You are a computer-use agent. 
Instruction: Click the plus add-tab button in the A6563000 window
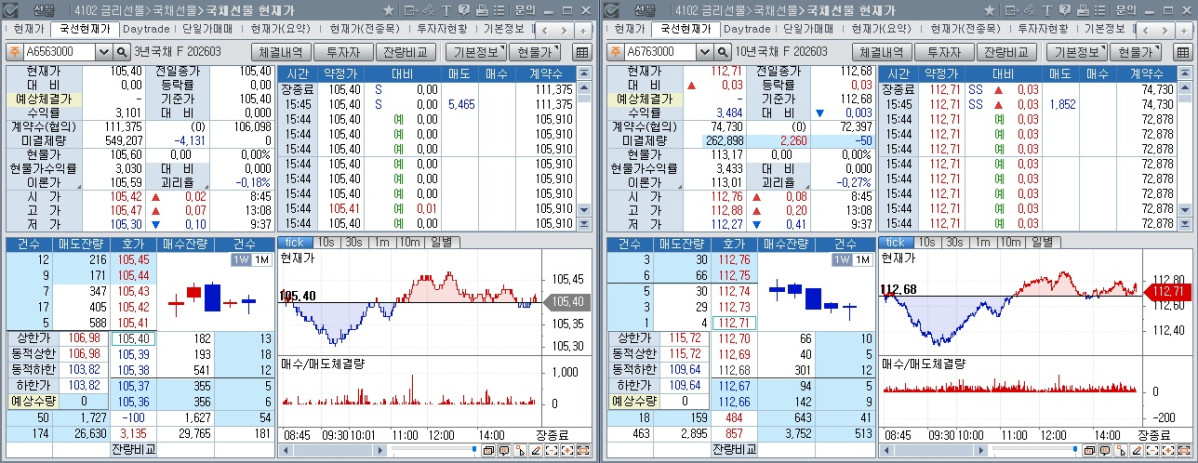583,31
